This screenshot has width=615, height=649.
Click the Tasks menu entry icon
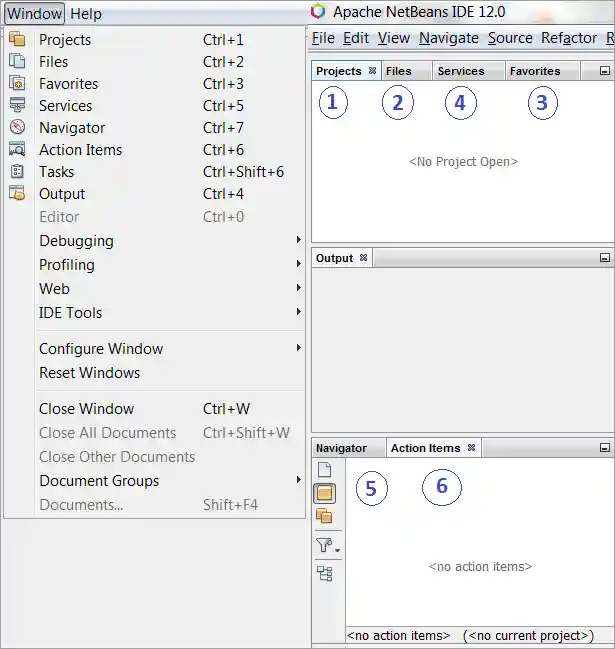17,171
